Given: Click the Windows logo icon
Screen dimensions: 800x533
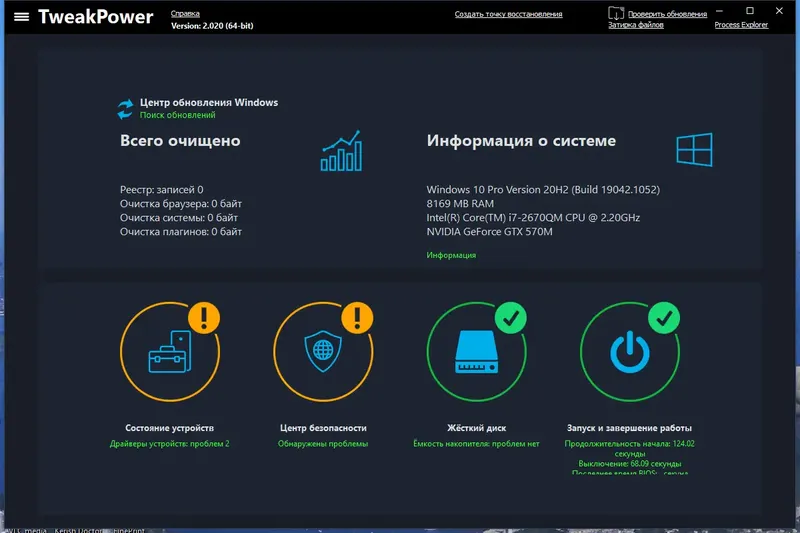Looking at the screenshot, I should coord(694,150).
